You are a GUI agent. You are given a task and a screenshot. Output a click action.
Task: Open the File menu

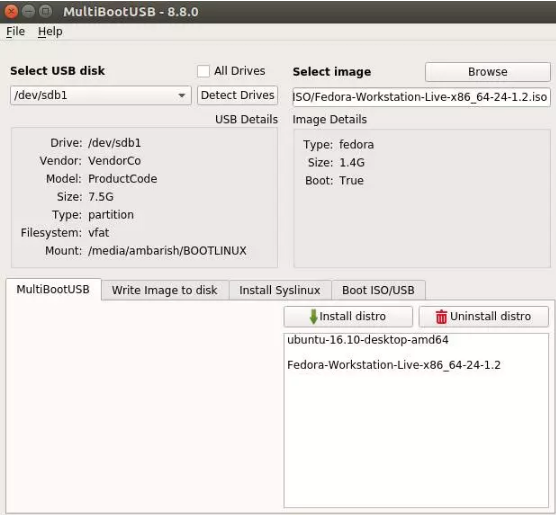[16, 31]
